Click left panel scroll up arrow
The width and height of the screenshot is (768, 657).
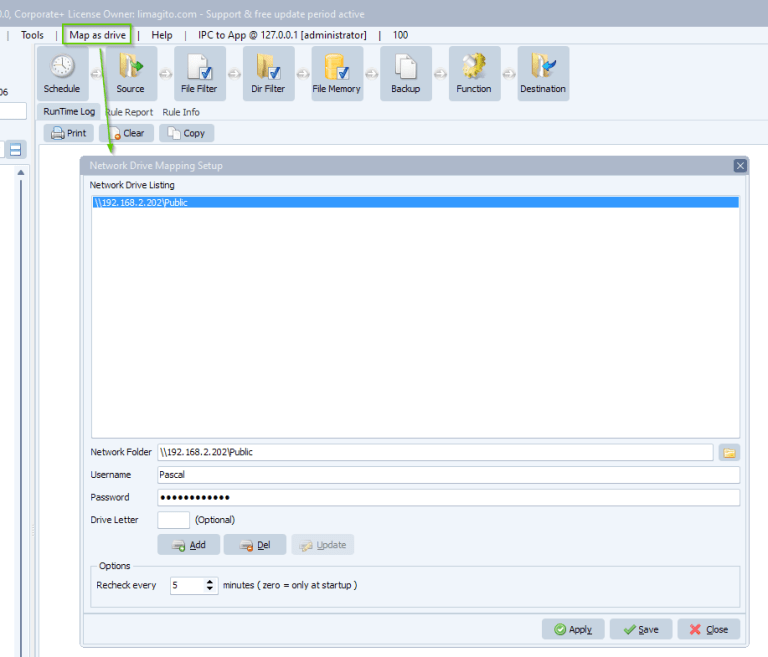pos(21,172)
